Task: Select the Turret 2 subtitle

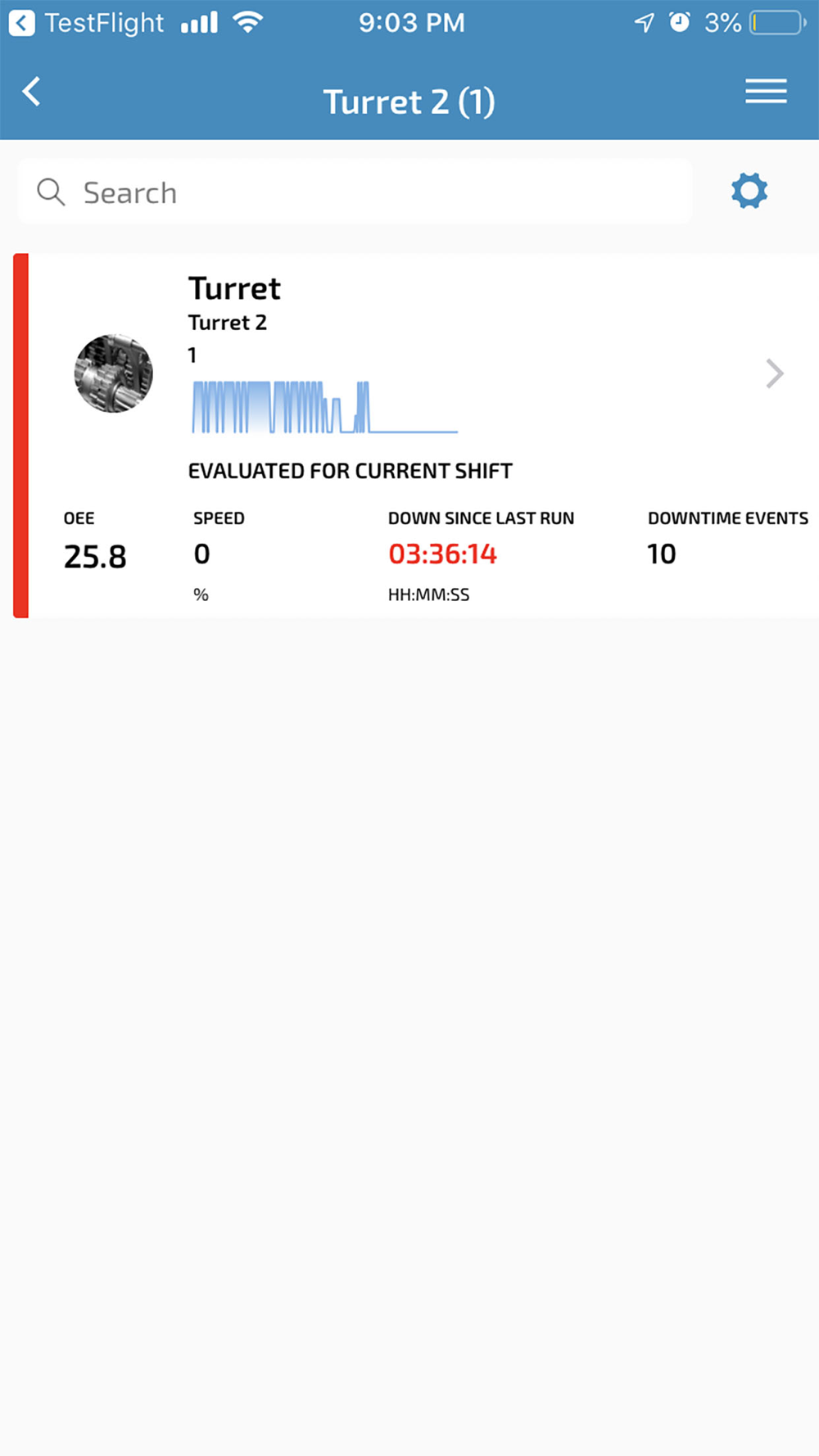Action: 228,323
